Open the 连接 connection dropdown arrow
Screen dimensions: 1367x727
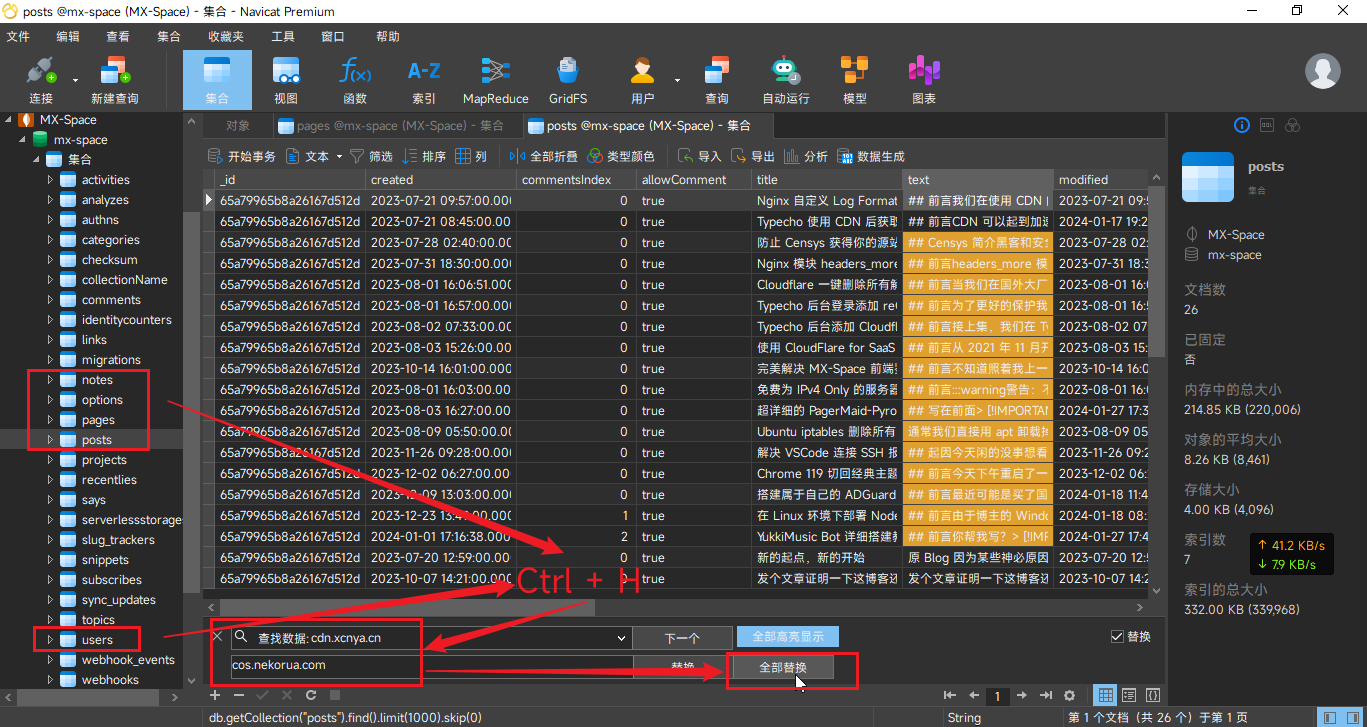click(x=75, y=80)
